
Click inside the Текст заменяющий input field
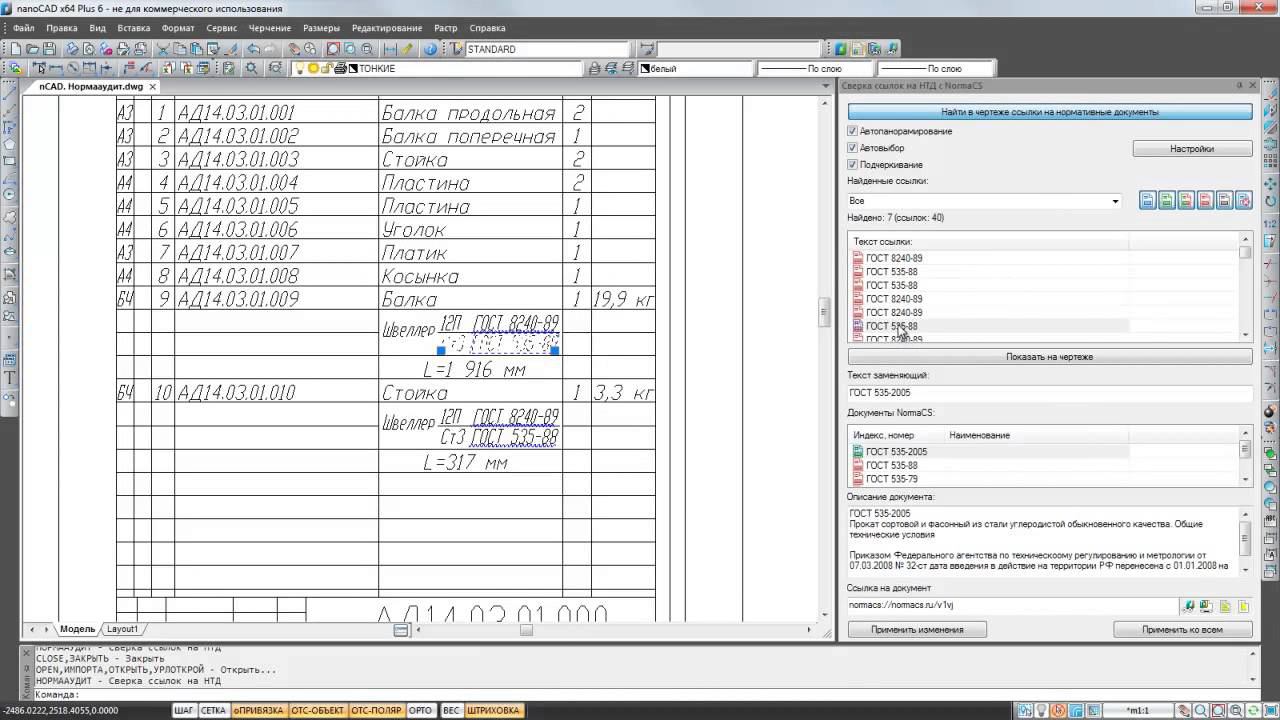[1050, 393]
